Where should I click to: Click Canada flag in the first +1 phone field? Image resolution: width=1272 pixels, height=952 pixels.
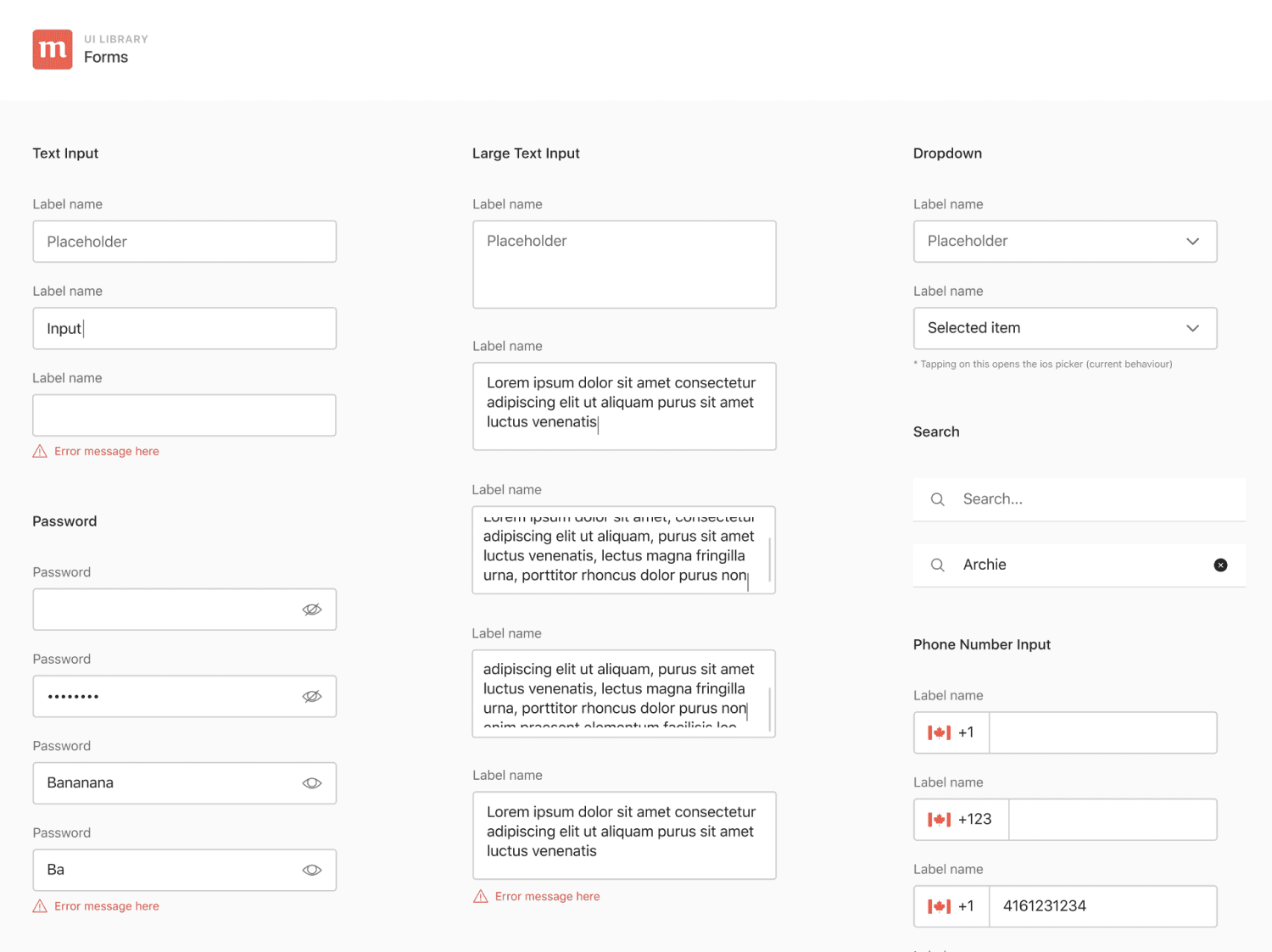click(x=940, y=732)
